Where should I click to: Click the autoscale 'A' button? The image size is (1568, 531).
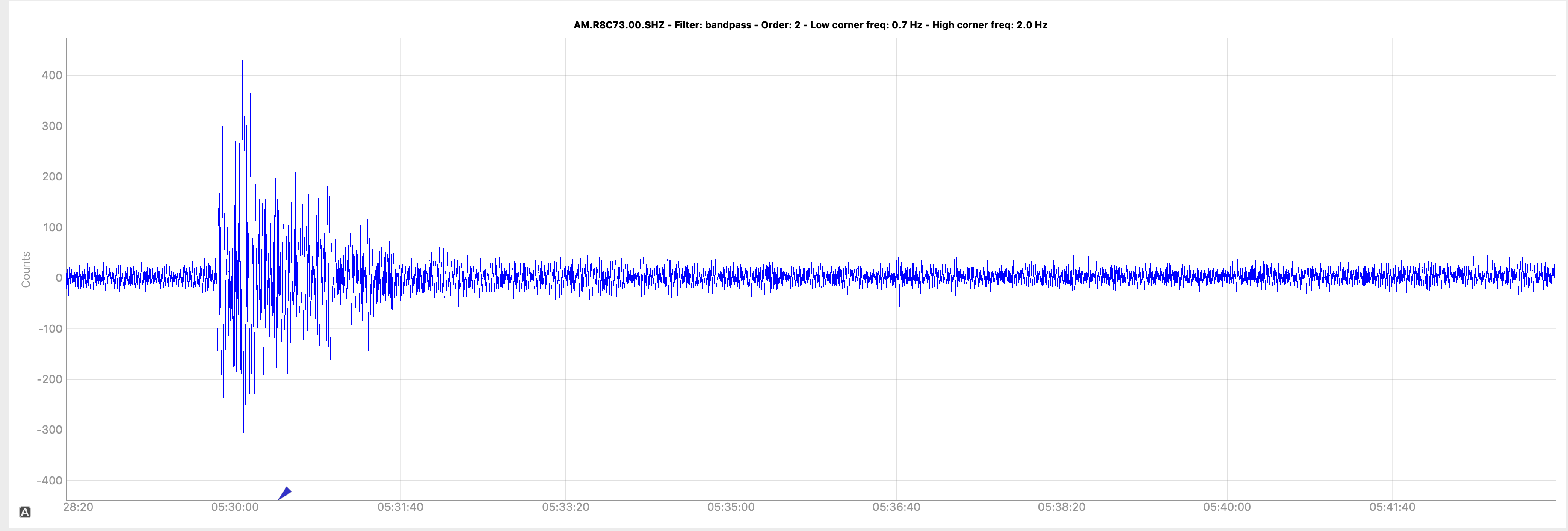pyautogui.click(x=24, y=512)
